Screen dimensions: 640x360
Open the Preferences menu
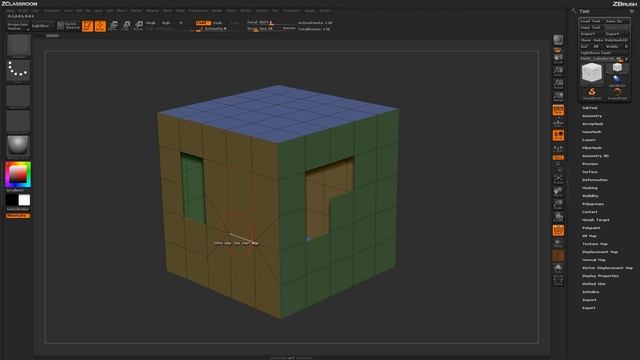click(198, 11)
